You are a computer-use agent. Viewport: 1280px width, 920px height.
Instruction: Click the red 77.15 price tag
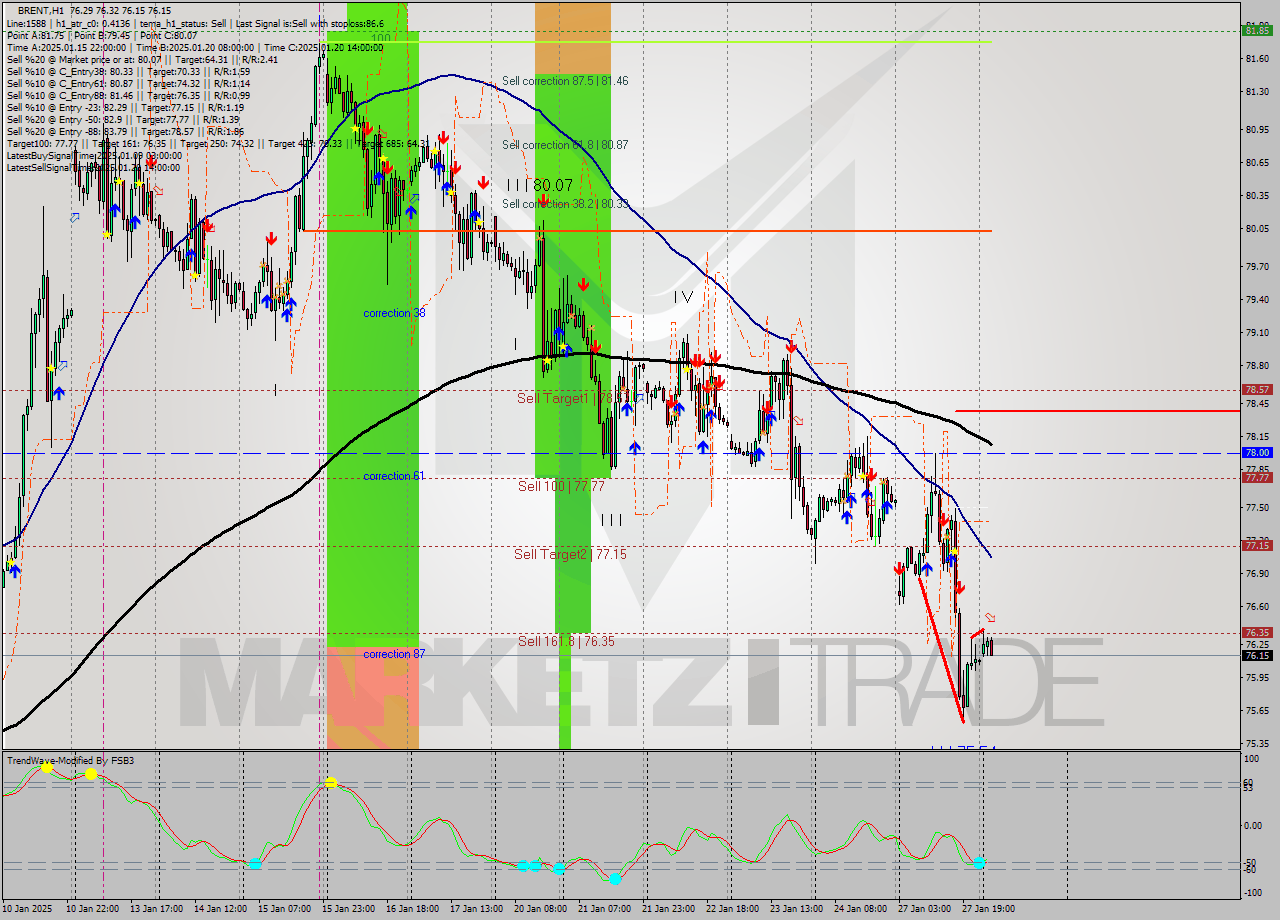coord(1257,545)
